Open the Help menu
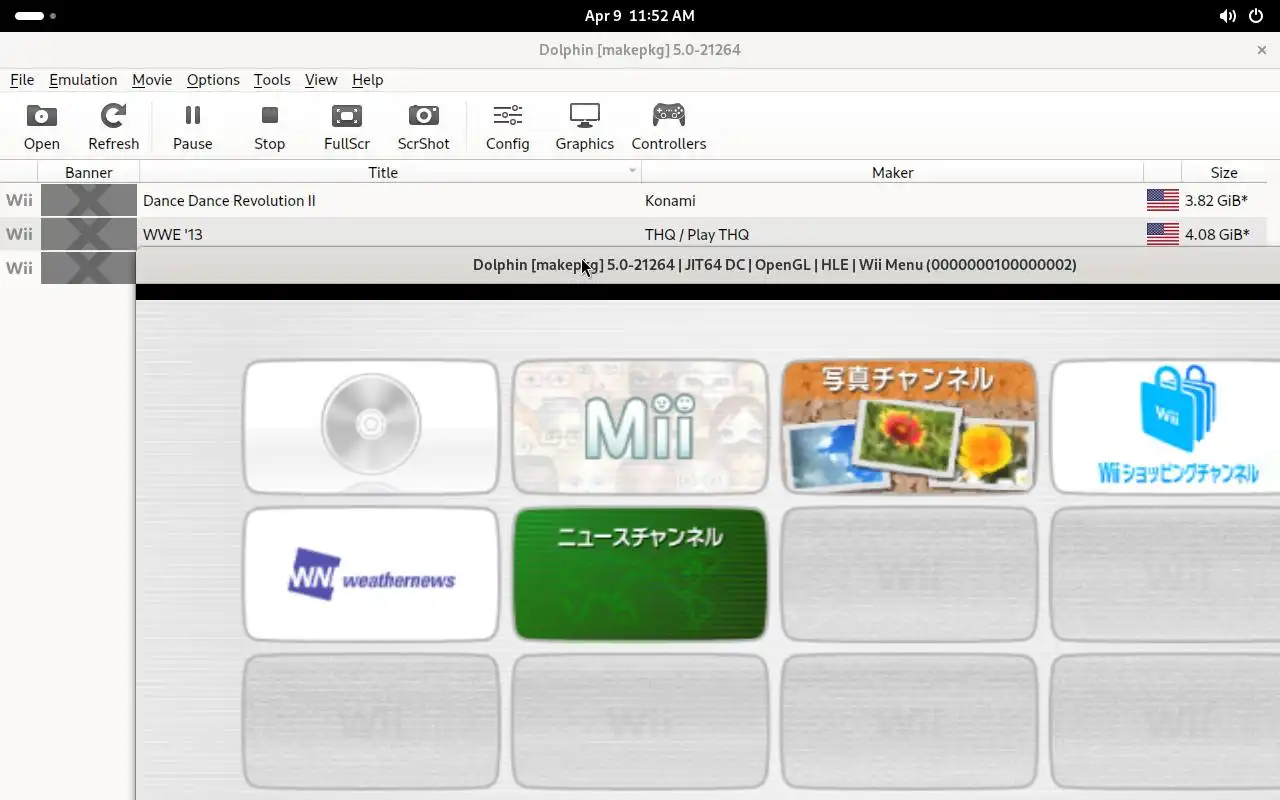Viewport: 1280px width, 800px height. (367, 80)
